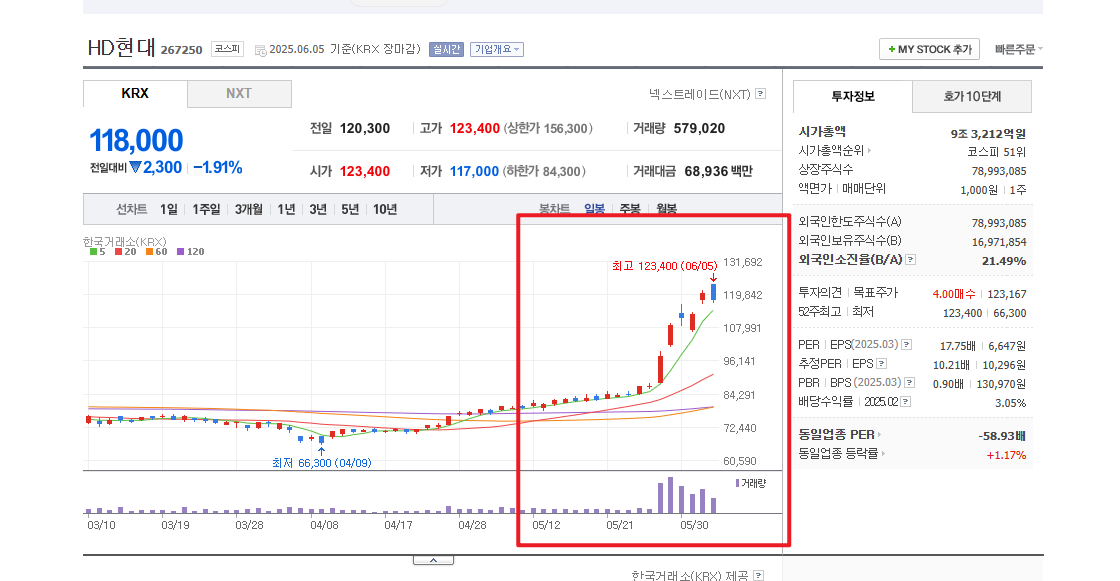Click the arrow beside 동일업종 PER

click(x=879, y=434)
